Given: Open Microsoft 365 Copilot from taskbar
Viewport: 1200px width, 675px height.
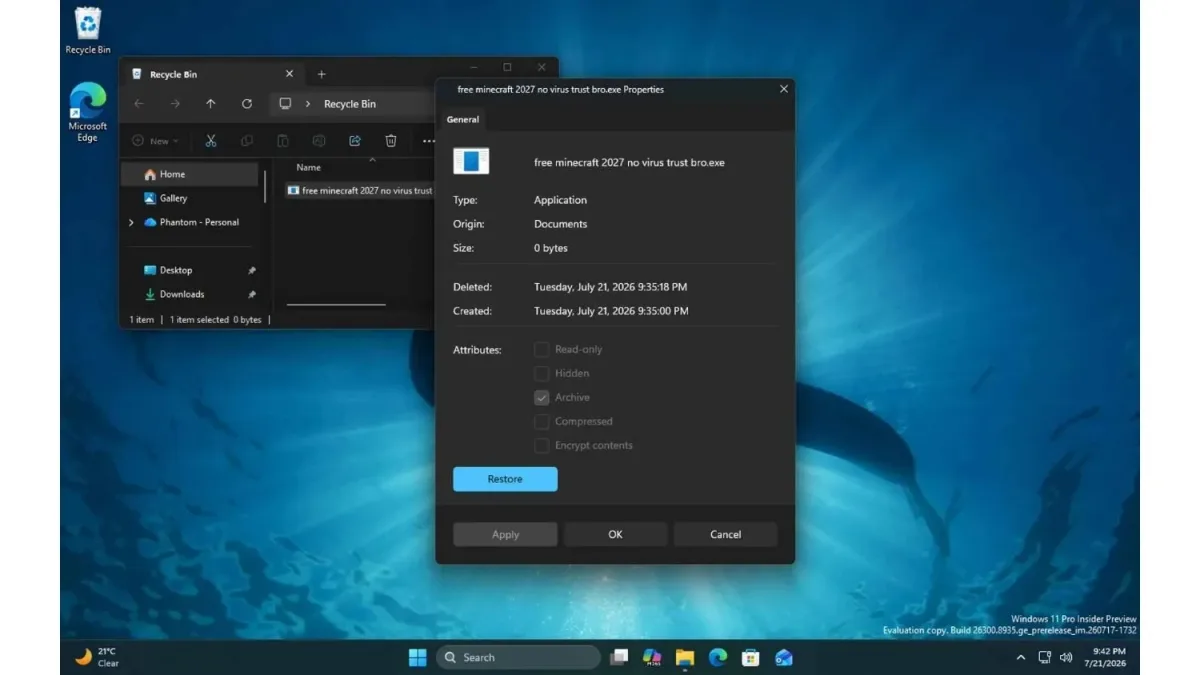Looking at the screenshot, I should click(x=652, y=657).
